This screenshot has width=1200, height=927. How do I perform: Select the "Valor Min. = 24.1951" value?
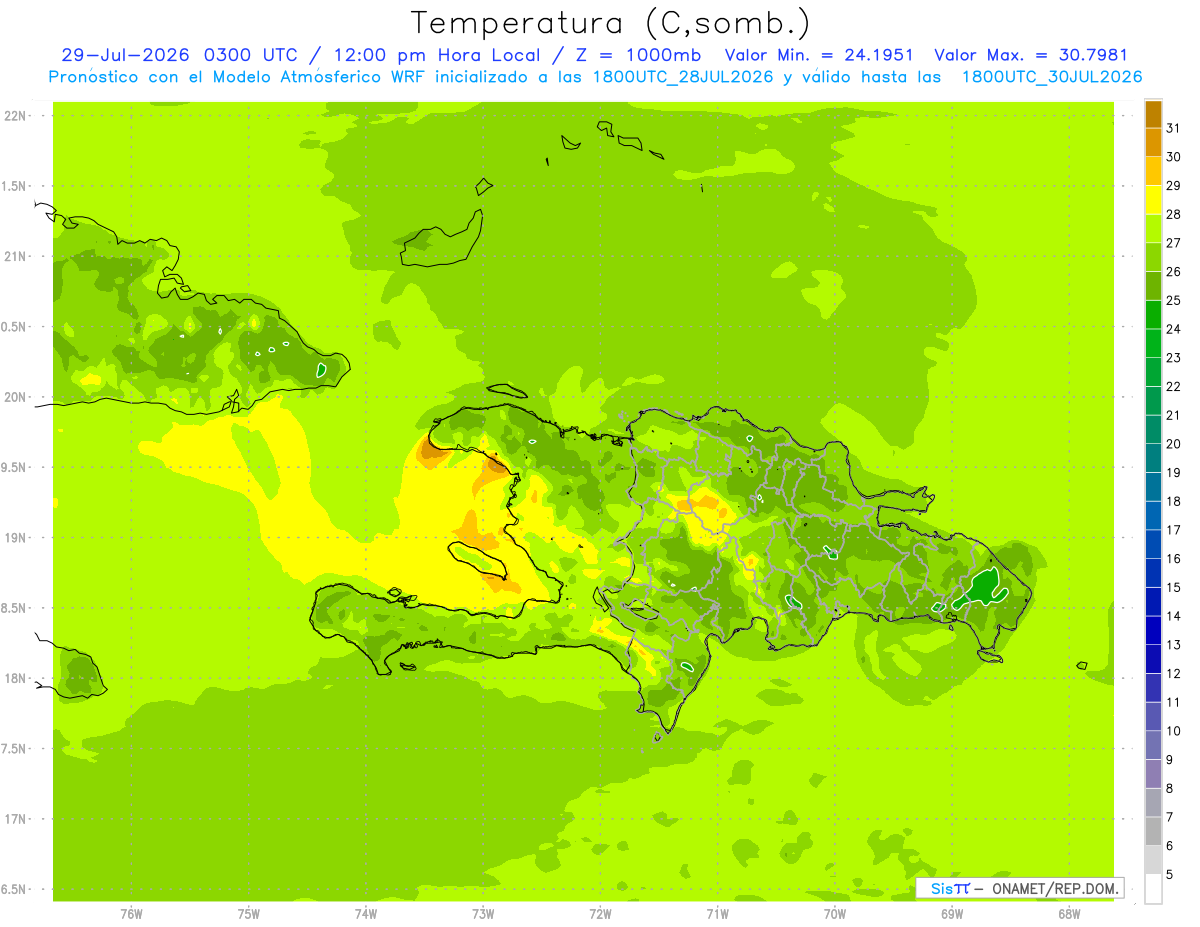coord(819,56)
